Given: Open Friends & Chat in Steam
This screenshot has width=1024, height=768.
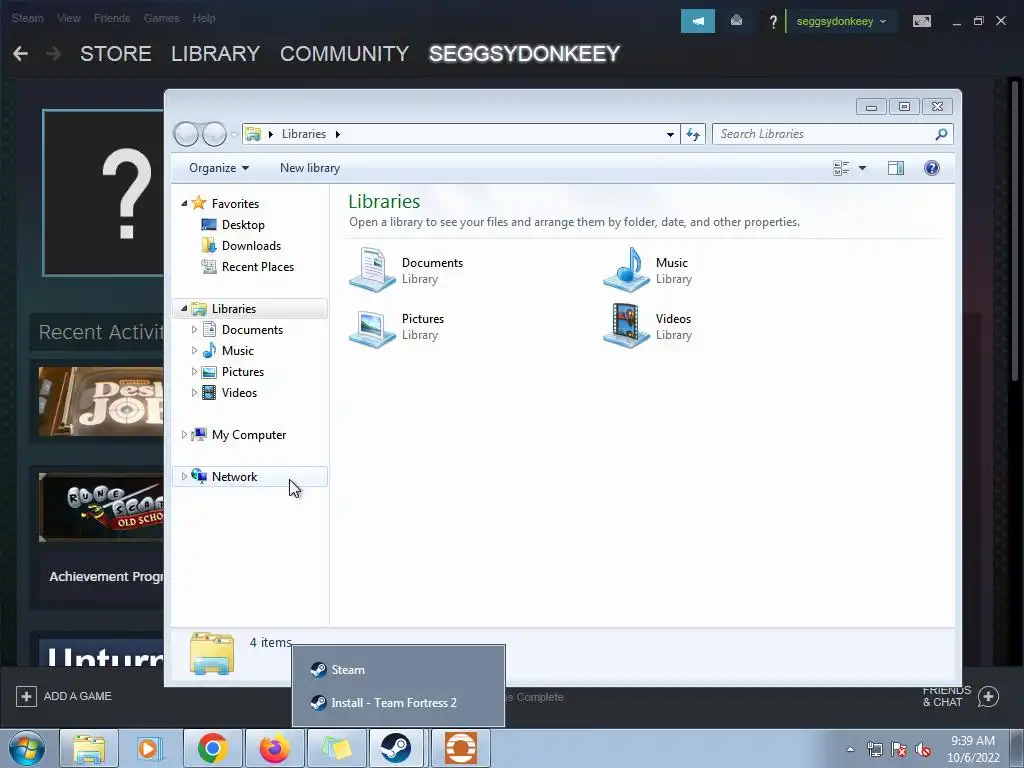Looking at the screenshot, I should [961, 696].
